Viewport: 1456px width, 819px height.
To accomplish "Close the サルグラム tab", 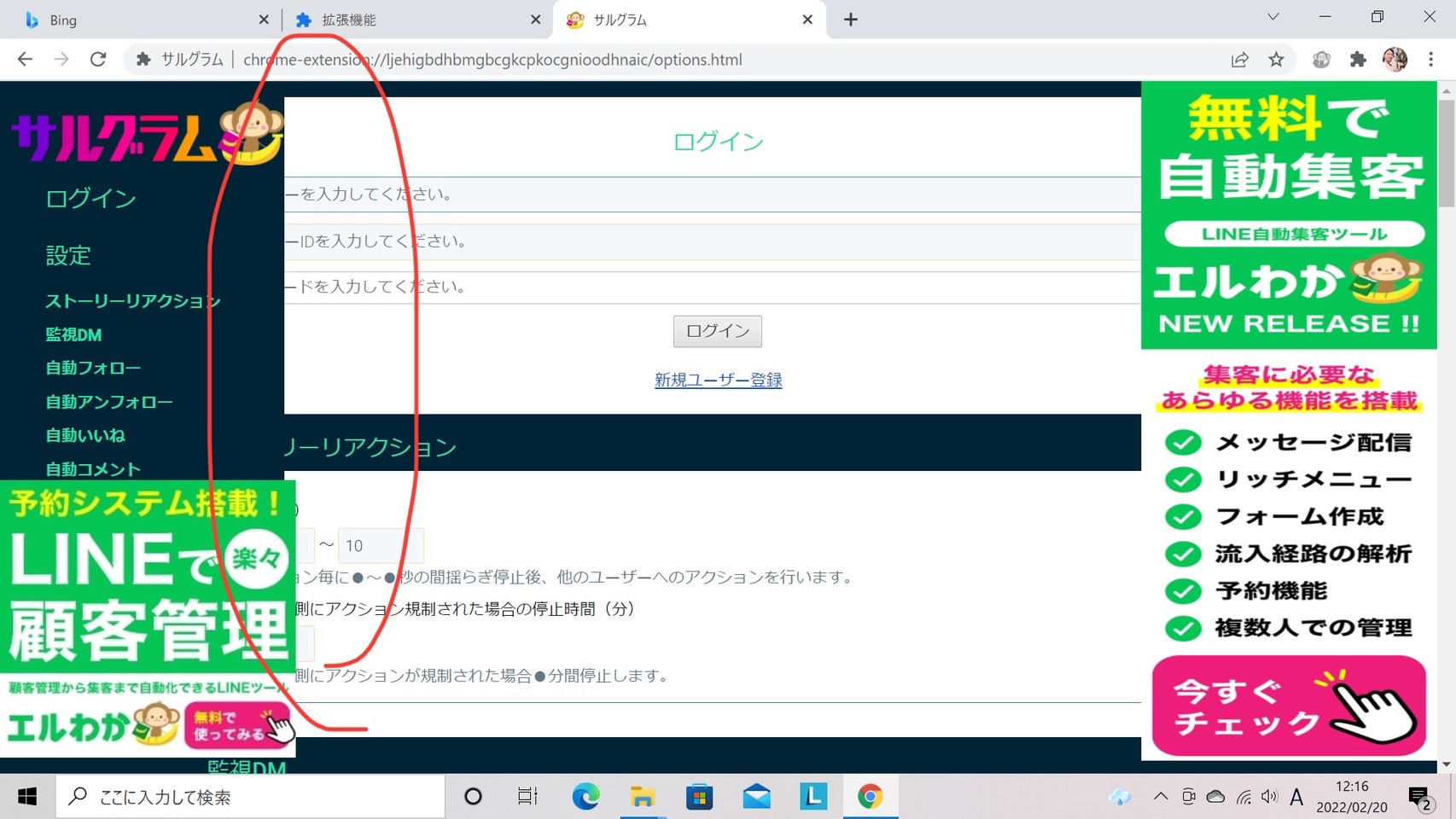I will 807,20.
